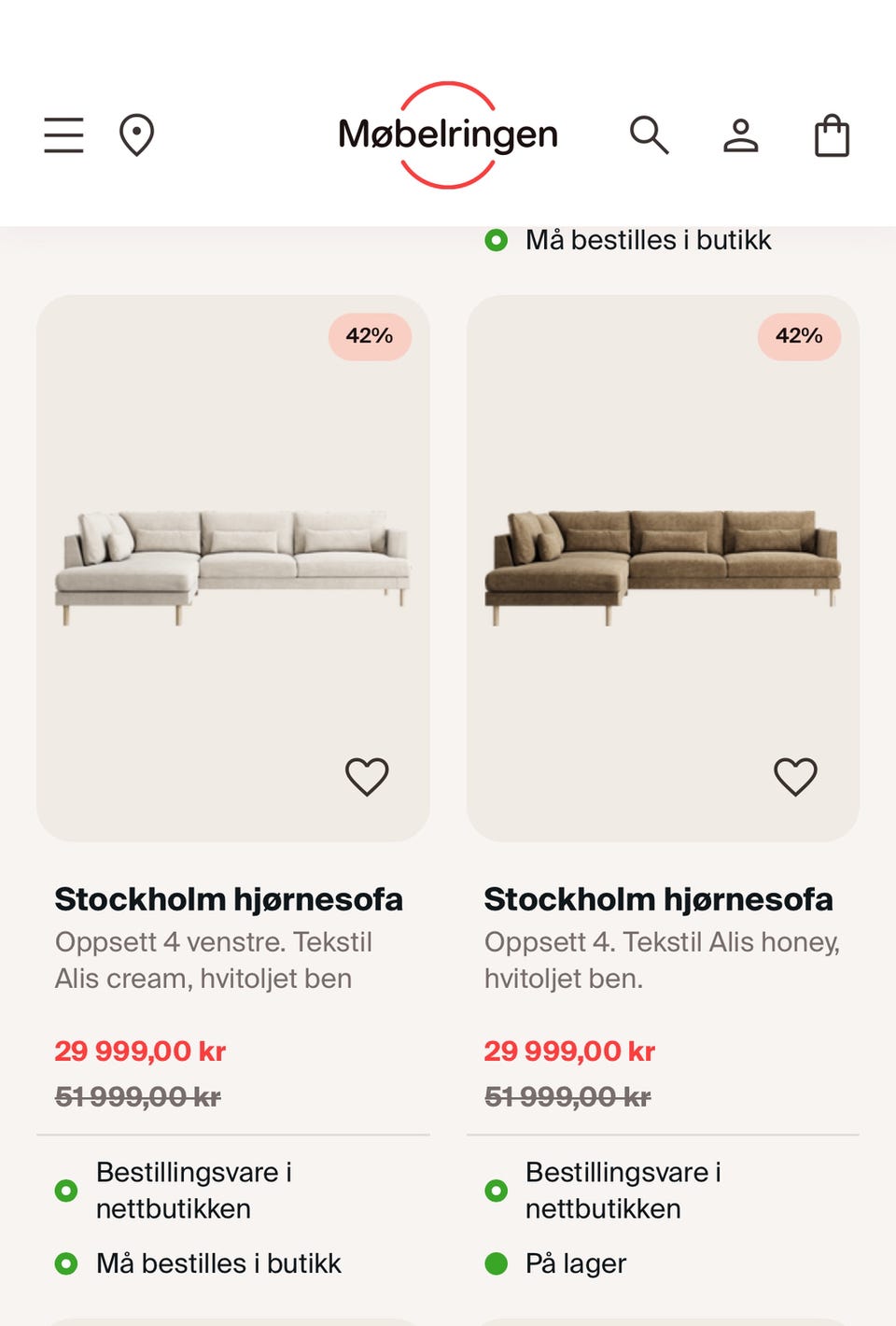The width and height of the screenshot is (896, 1326).
Task: Favorite the cream Stockholm sofa
Action: pyautogui.click(x=367, y=776)
